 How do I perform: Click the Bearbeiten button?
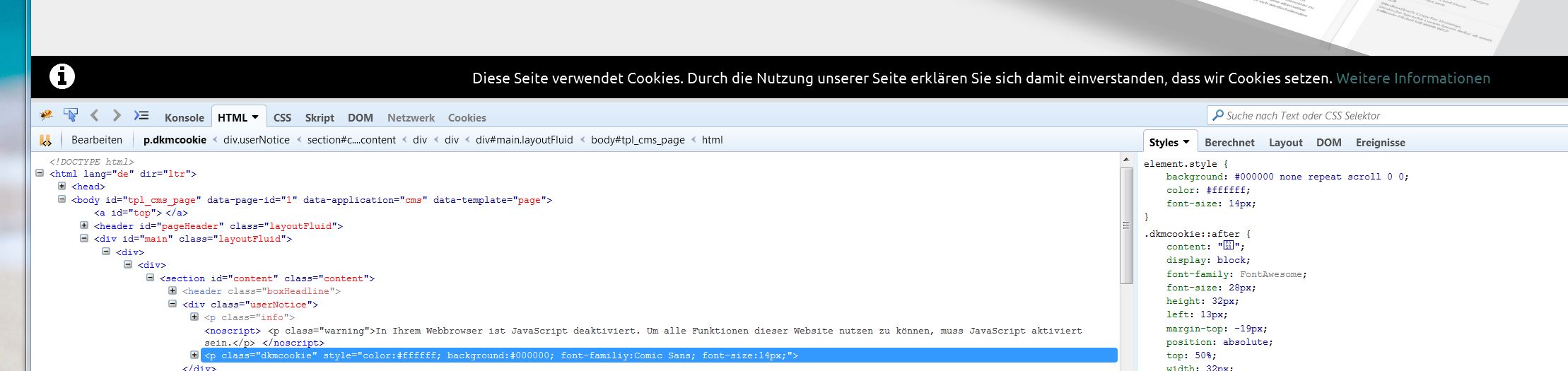(x=97, y=140)
